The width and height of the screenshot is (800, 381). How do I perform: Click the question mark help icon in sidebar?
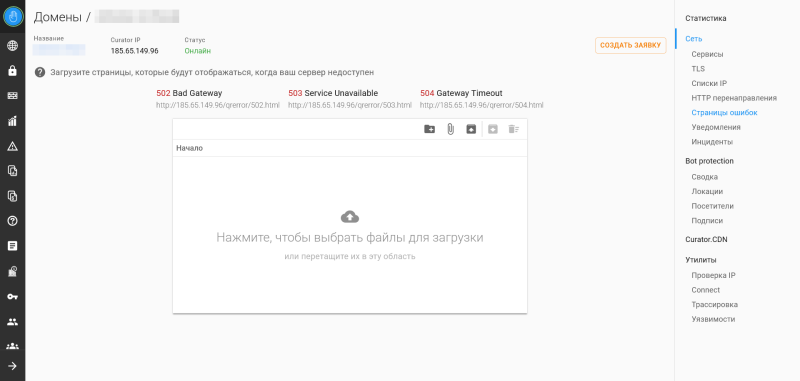pyautogui.click(x=12, y=221)
